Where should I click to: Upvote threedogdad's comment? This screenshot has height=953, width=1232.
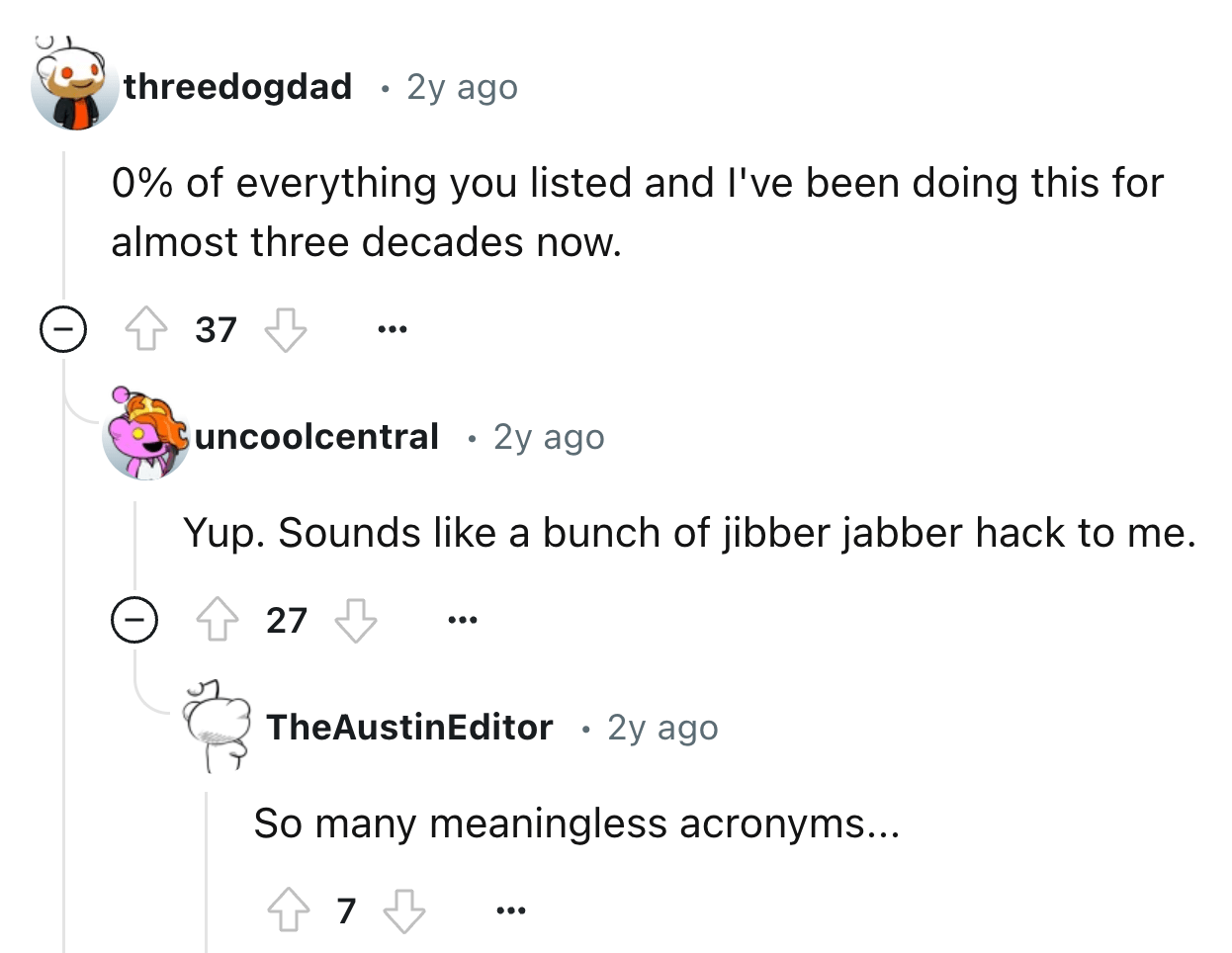coord(147,329)
